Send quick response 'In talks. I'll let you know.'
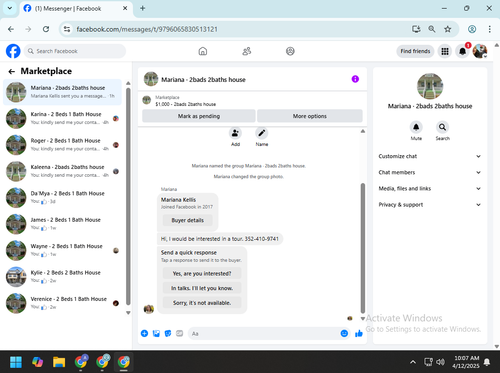The width and height of the screenshot is (500, 373). point(202,288)
